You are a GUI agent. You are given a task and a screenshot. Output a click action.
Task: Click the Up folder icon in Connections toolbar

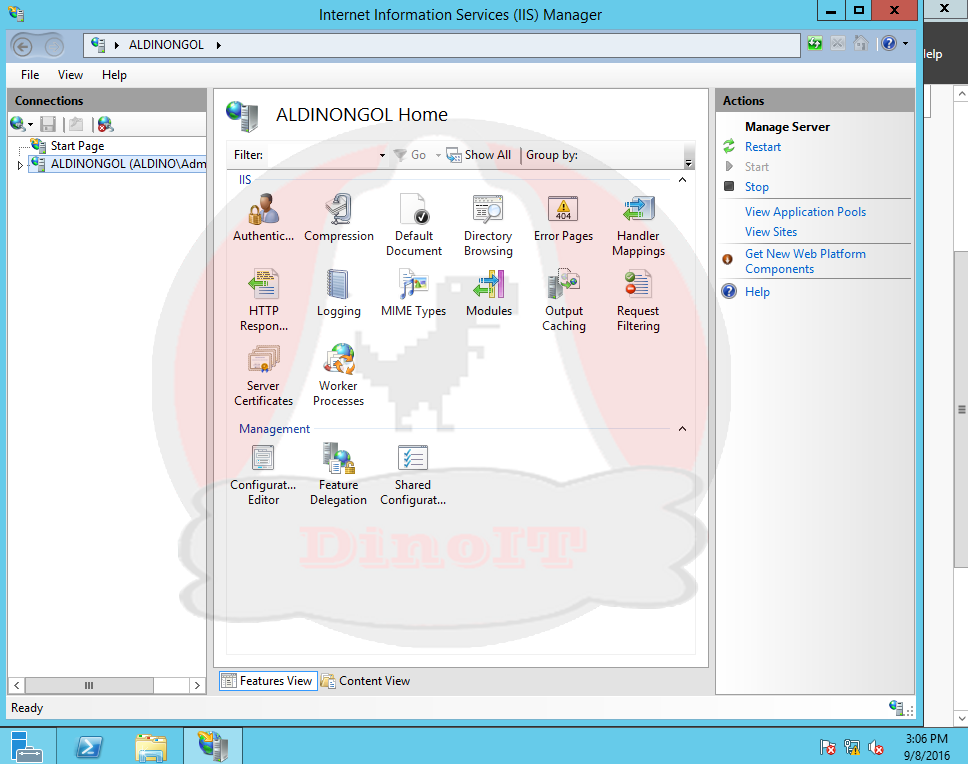pos(76,124)
